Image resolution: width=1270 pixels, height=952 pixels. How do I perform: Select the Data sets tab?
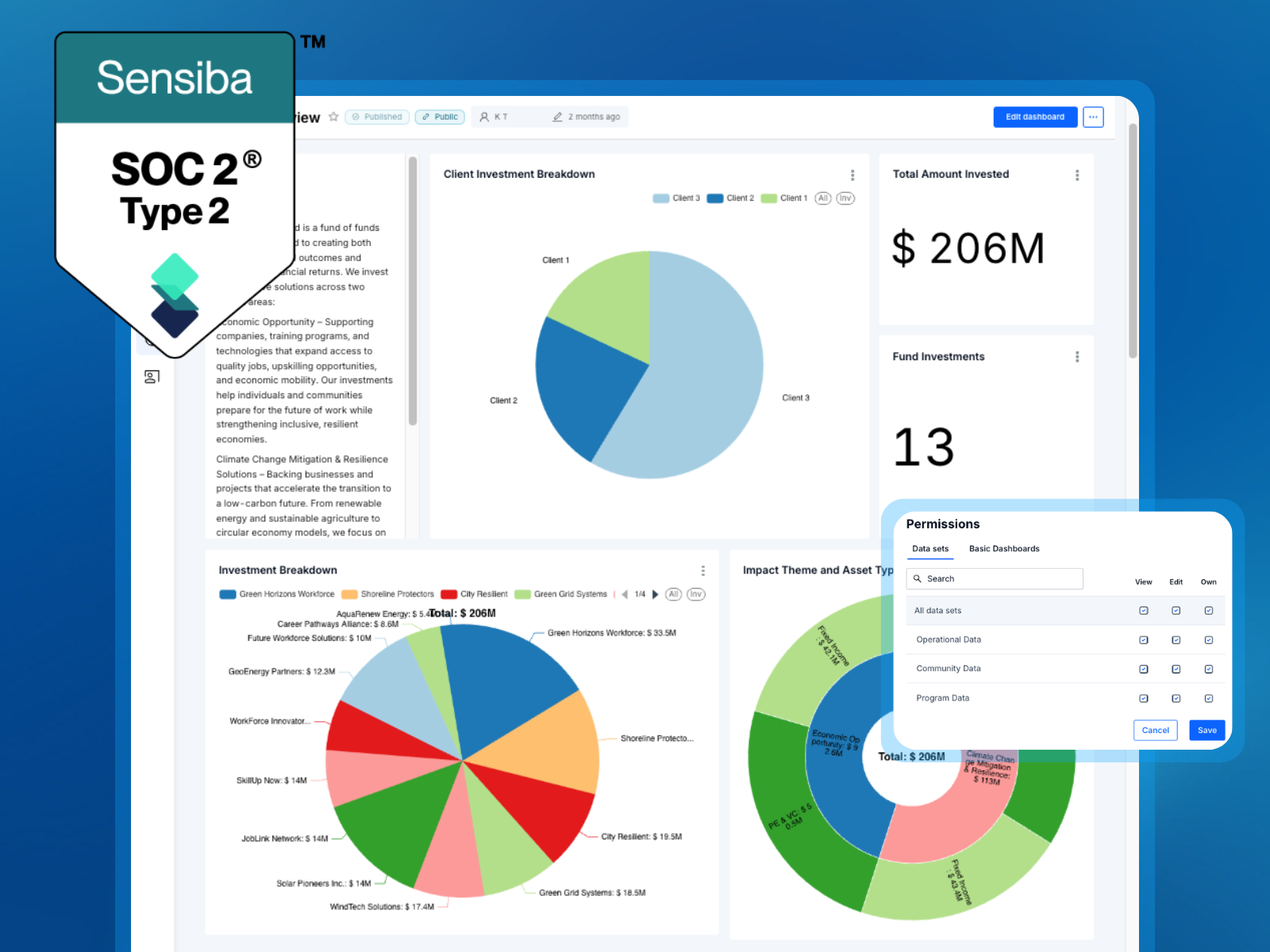[x=929, y=548]
